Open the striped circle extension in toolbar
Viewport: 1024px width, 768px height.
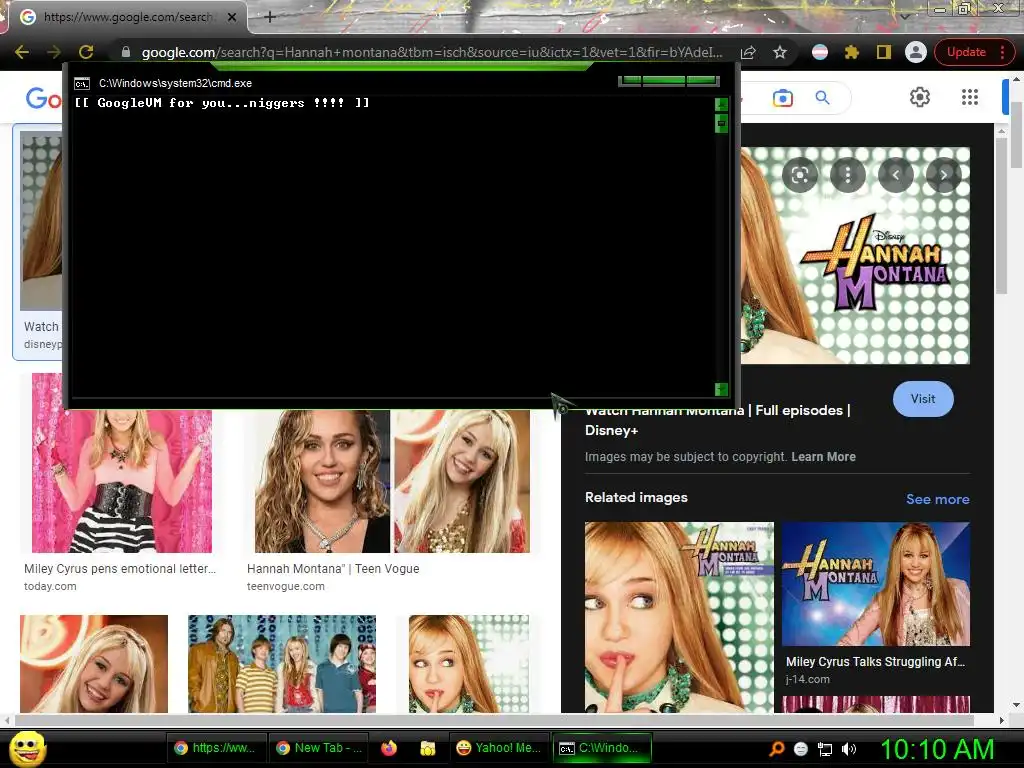[x=820, y=52]
